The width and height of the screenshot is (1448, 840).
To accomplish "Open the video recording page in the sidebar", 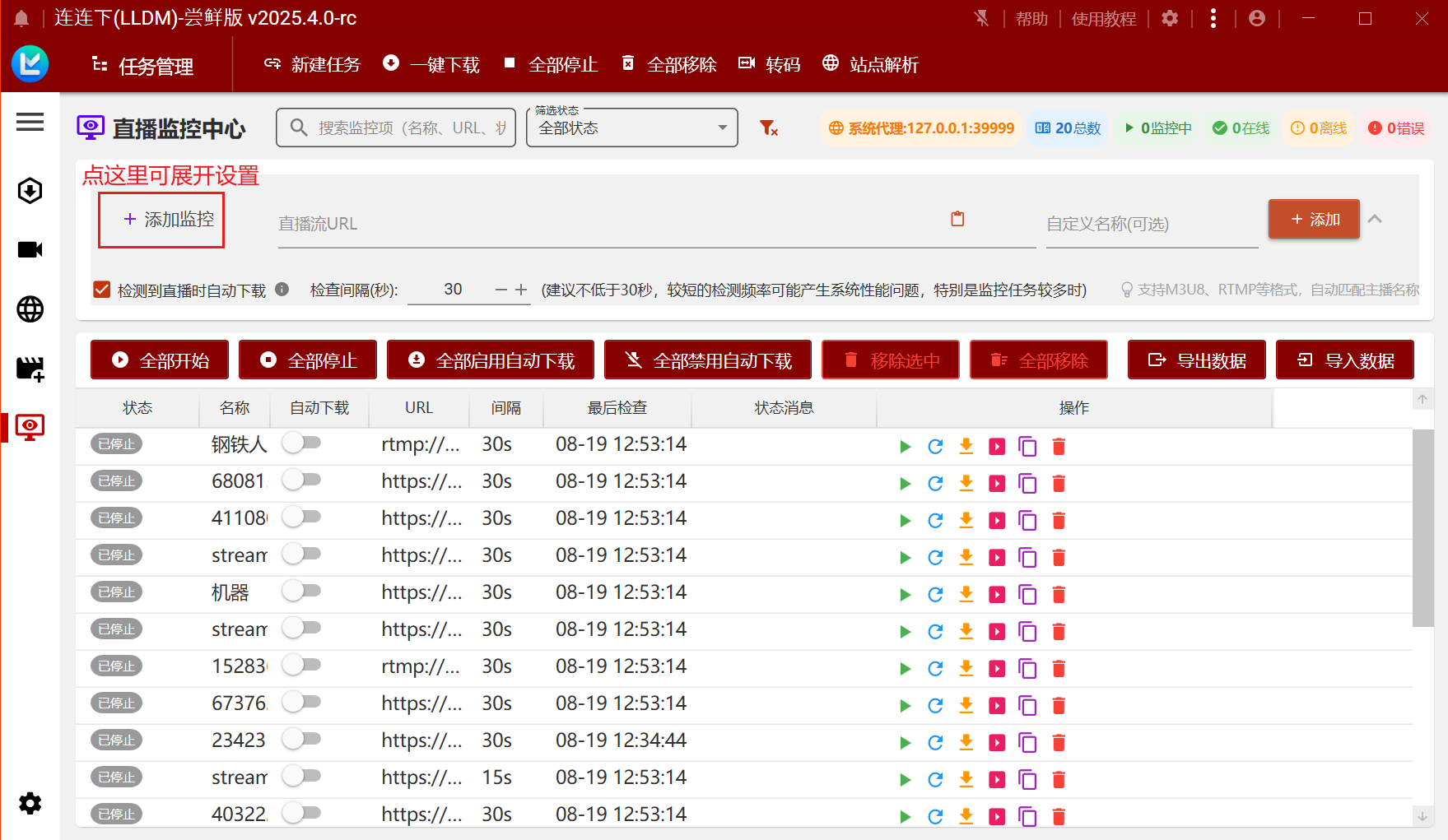I will [30, 250].
